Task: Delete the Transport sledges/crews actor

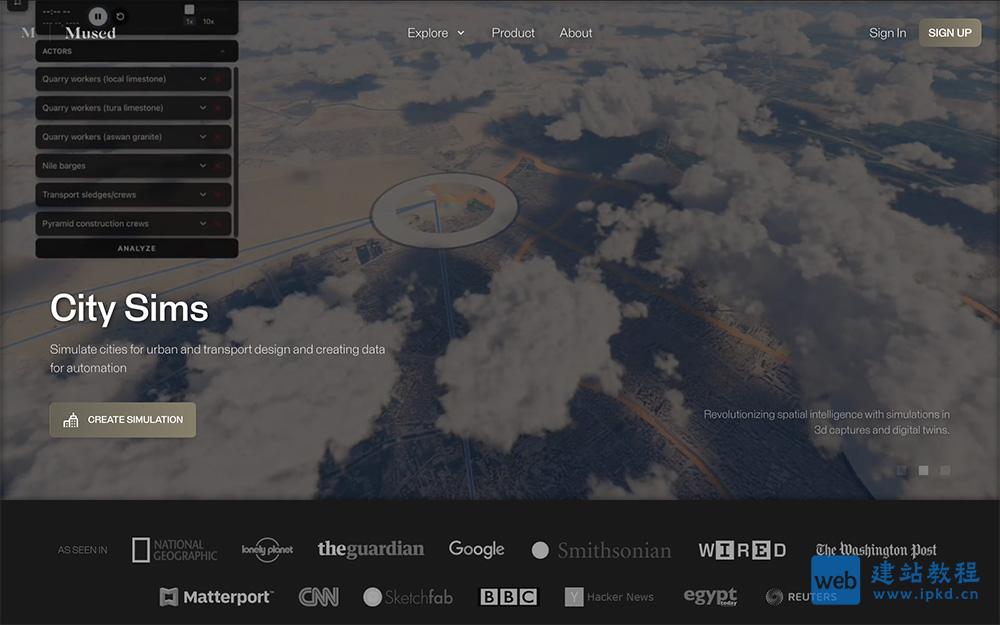Action: tap(218, 195)
